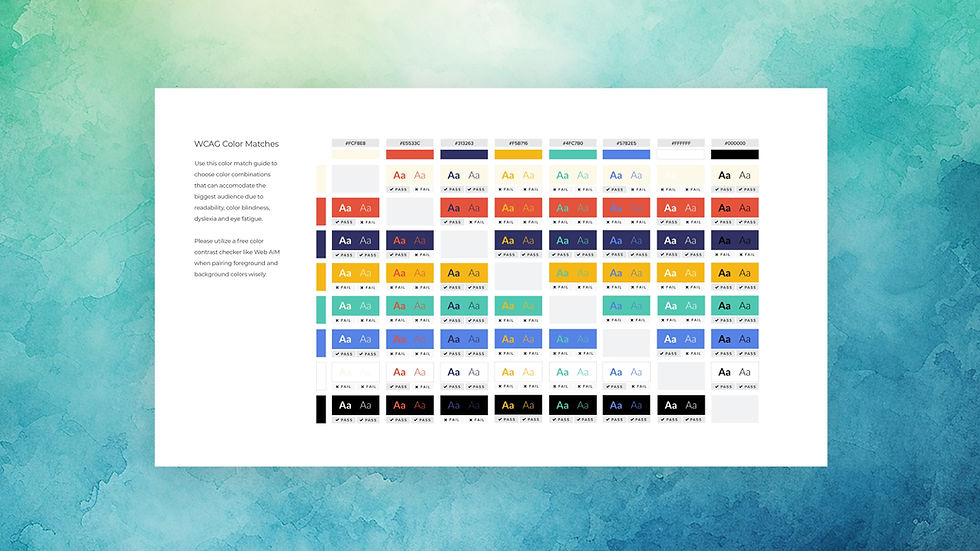Select the red color swatch in header row
This screenshot has width=980, height=551.
coord(409,154)
